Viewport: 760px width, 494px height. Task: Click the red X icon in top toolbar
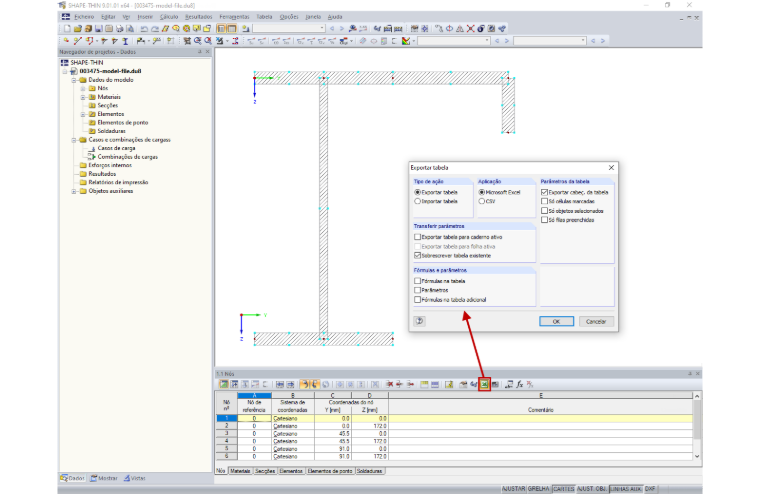click(x=470, y=29)
